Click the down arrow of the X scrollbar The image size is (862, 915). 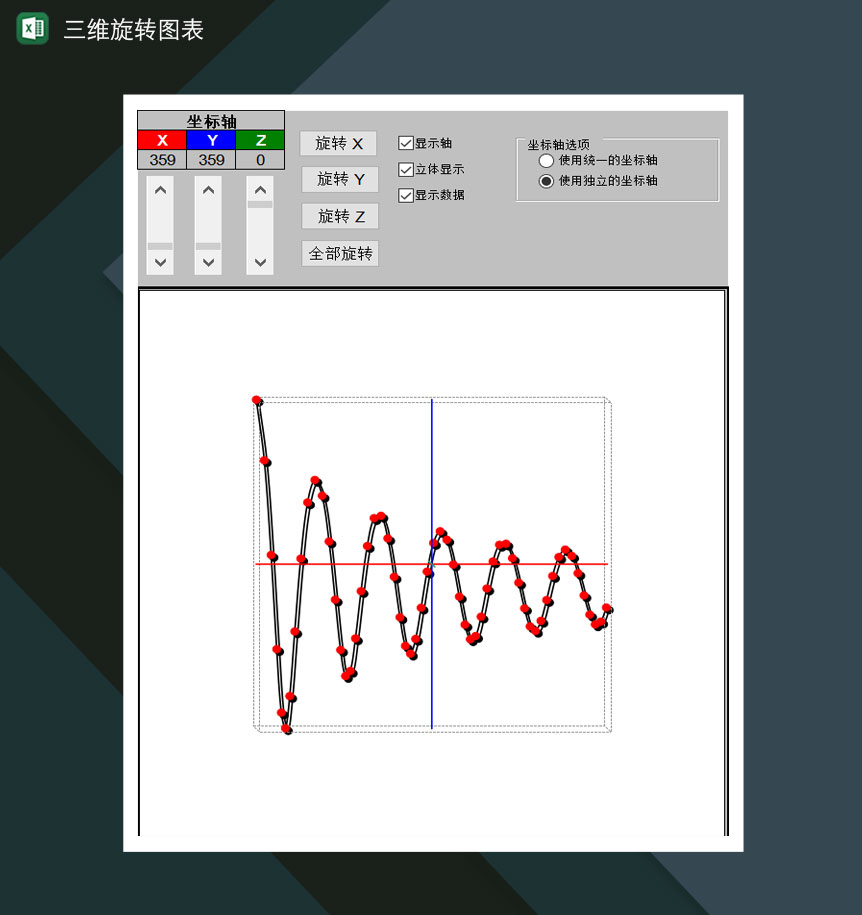tap(159, 263)
